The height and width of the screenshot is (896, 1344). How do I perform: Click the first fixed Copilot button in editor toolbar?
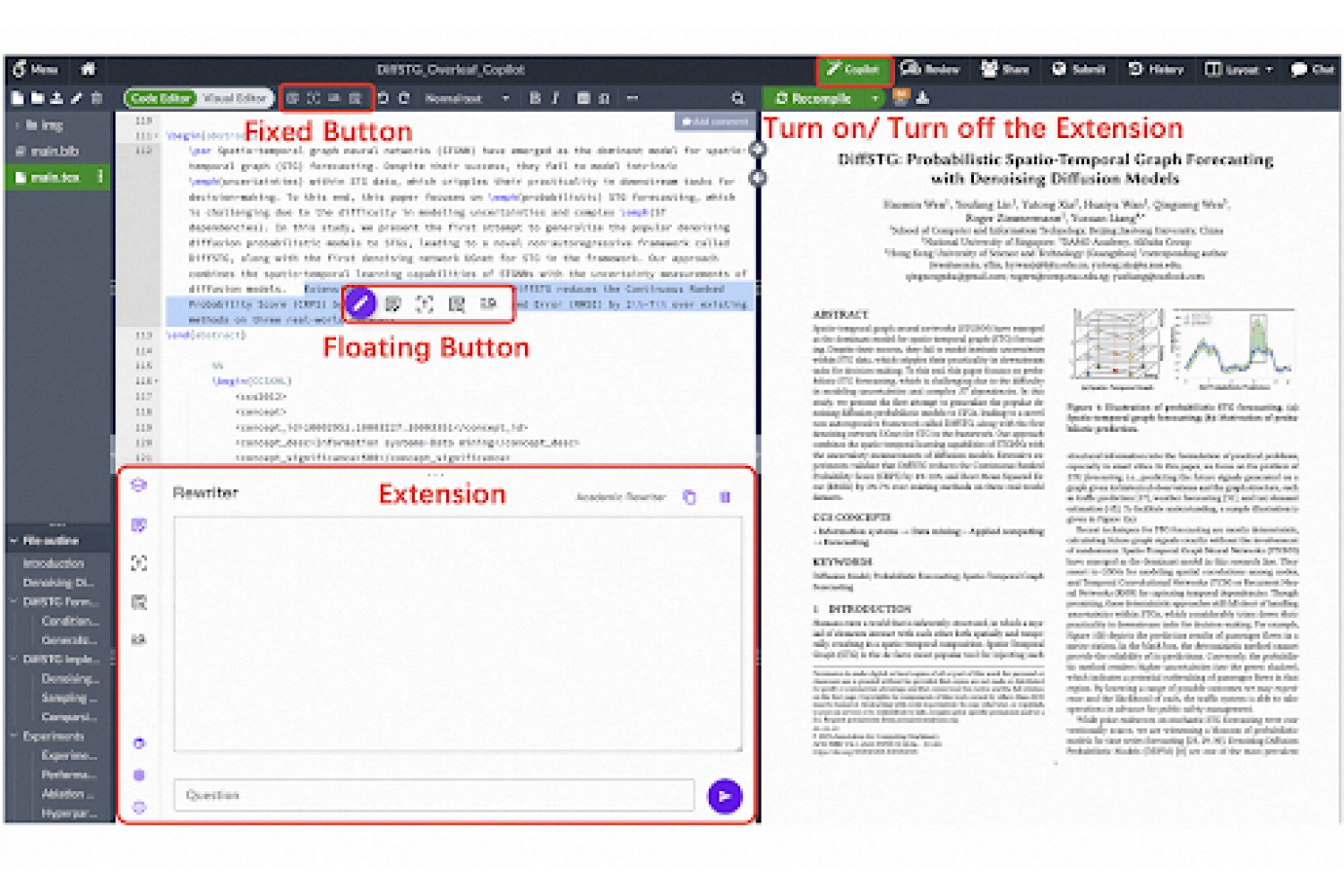292,98
